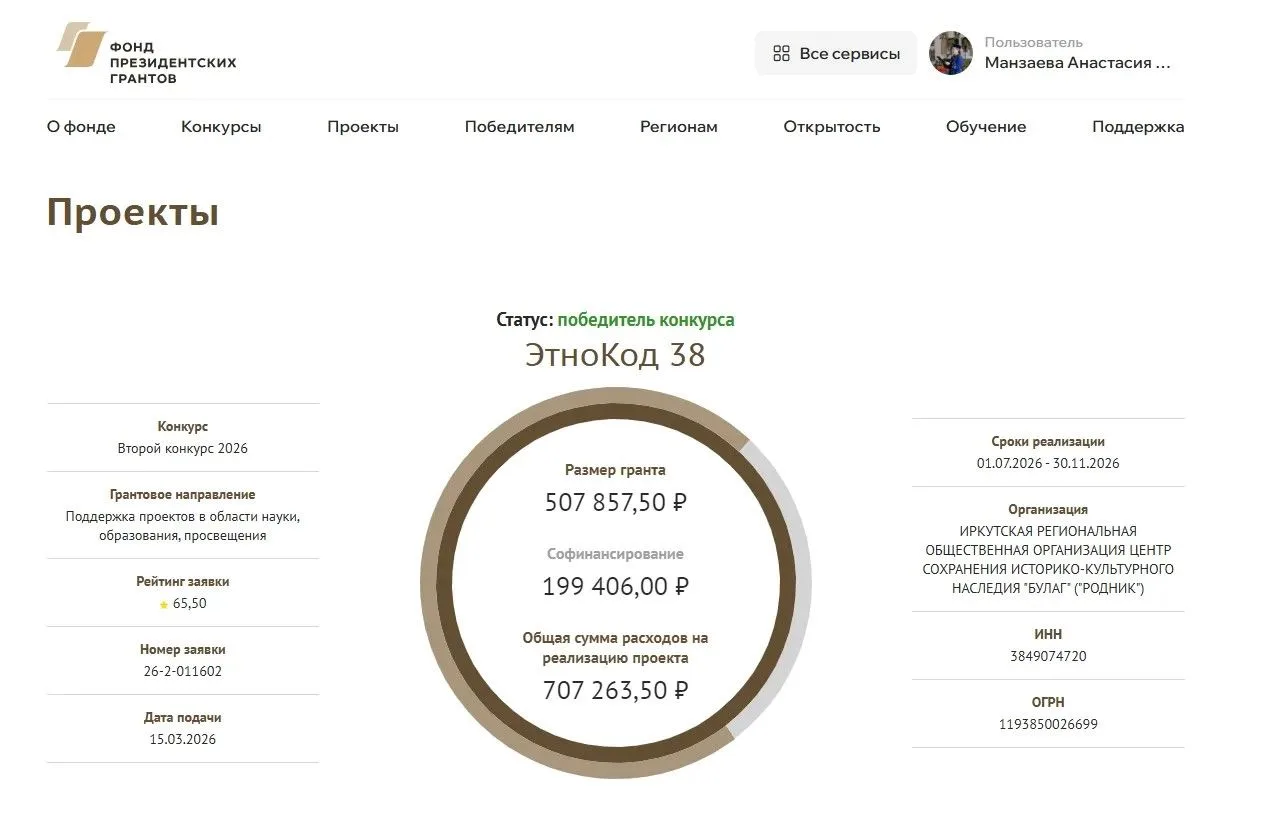Click the grid icon in Все сервисы
1283x839 pixels.
pyautogui.click(x=782, y=54)
